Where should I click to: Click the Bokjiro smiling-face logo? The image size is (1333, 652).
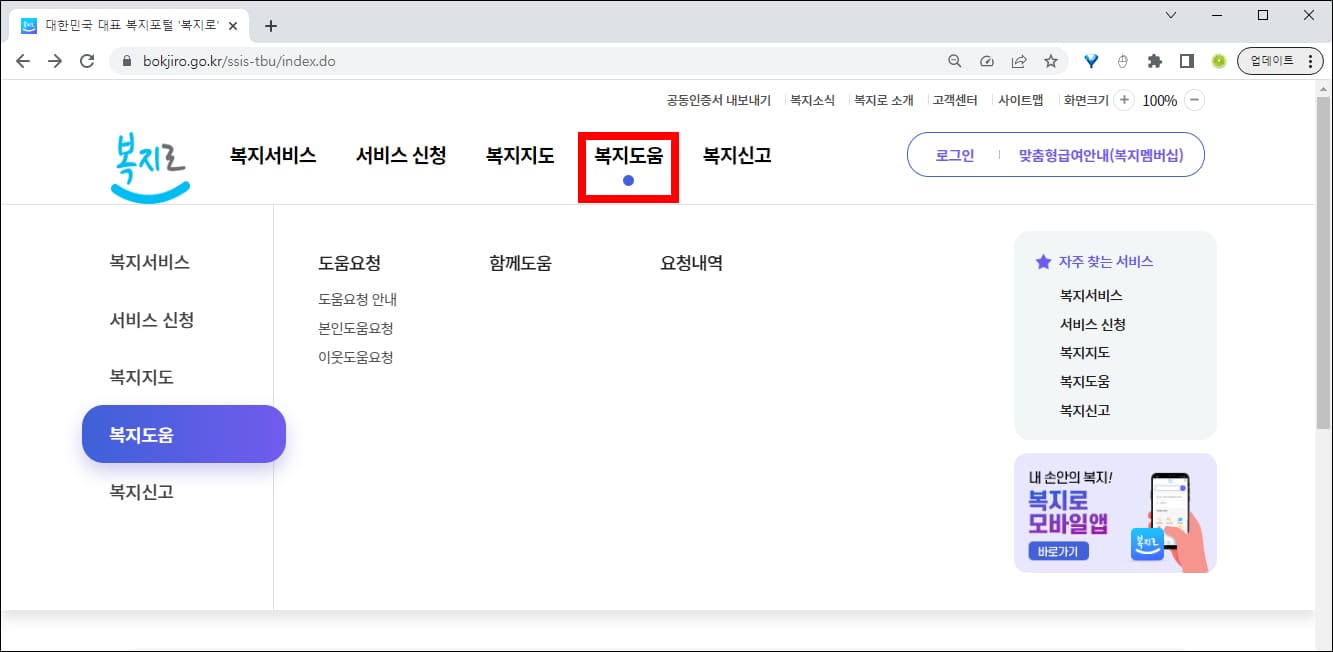(x=148, y=165)
